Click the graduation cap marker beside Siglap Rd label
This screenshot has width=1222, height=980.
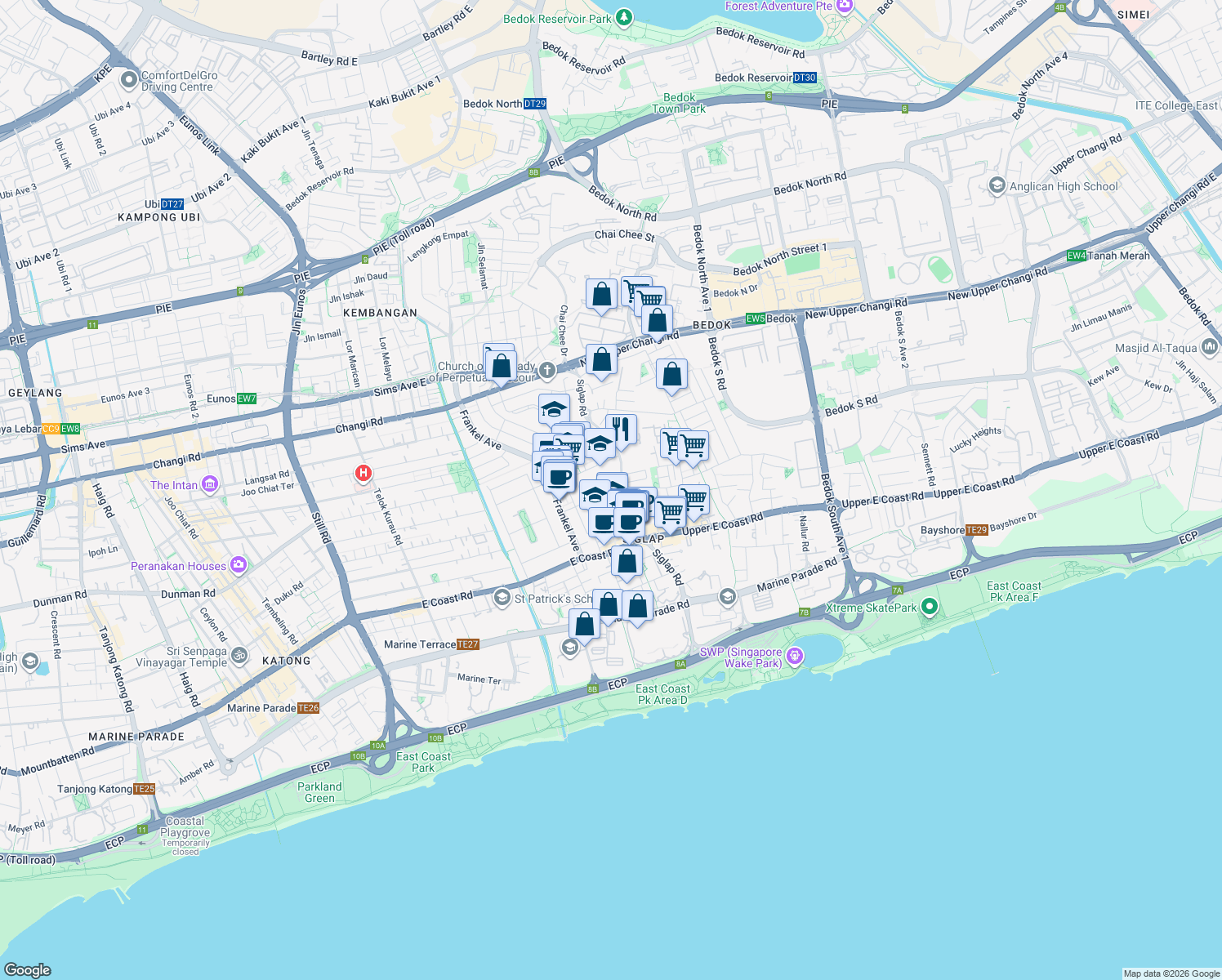click(554, 409)
